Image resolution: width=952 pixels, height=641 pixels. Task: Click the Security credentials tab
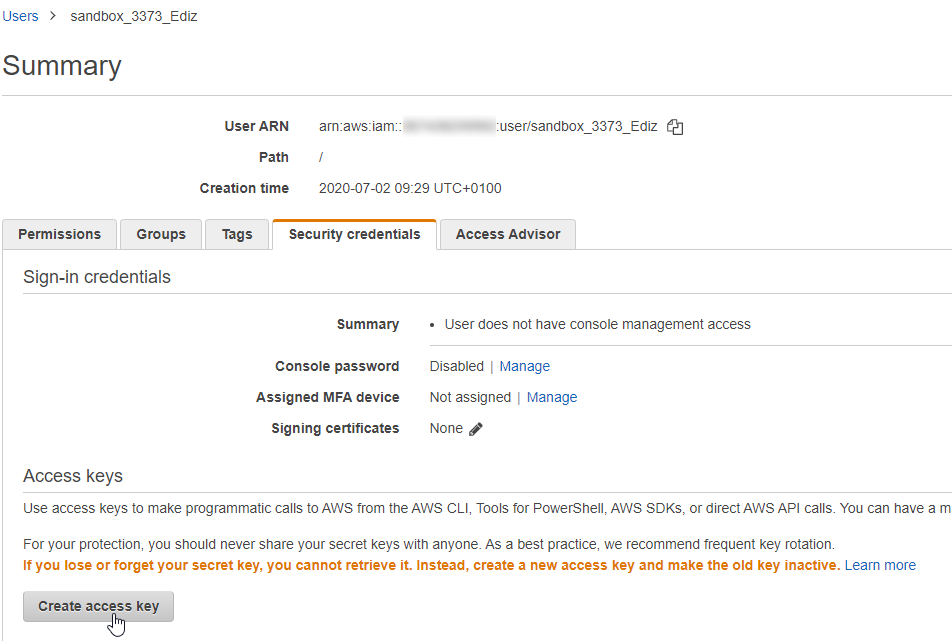pyautogui.click(x=354, y=234)
